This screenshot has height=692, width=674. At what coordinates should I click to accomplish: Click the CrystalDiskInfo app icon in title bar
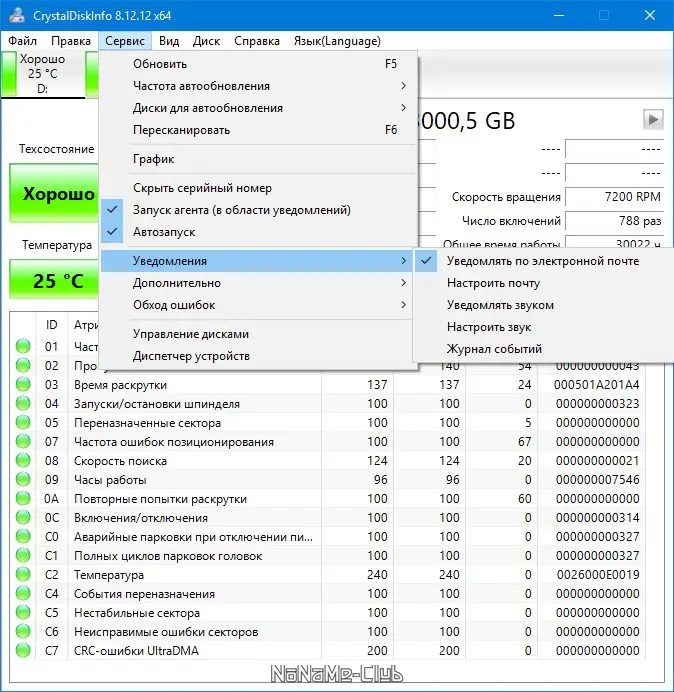click(16, 15)
